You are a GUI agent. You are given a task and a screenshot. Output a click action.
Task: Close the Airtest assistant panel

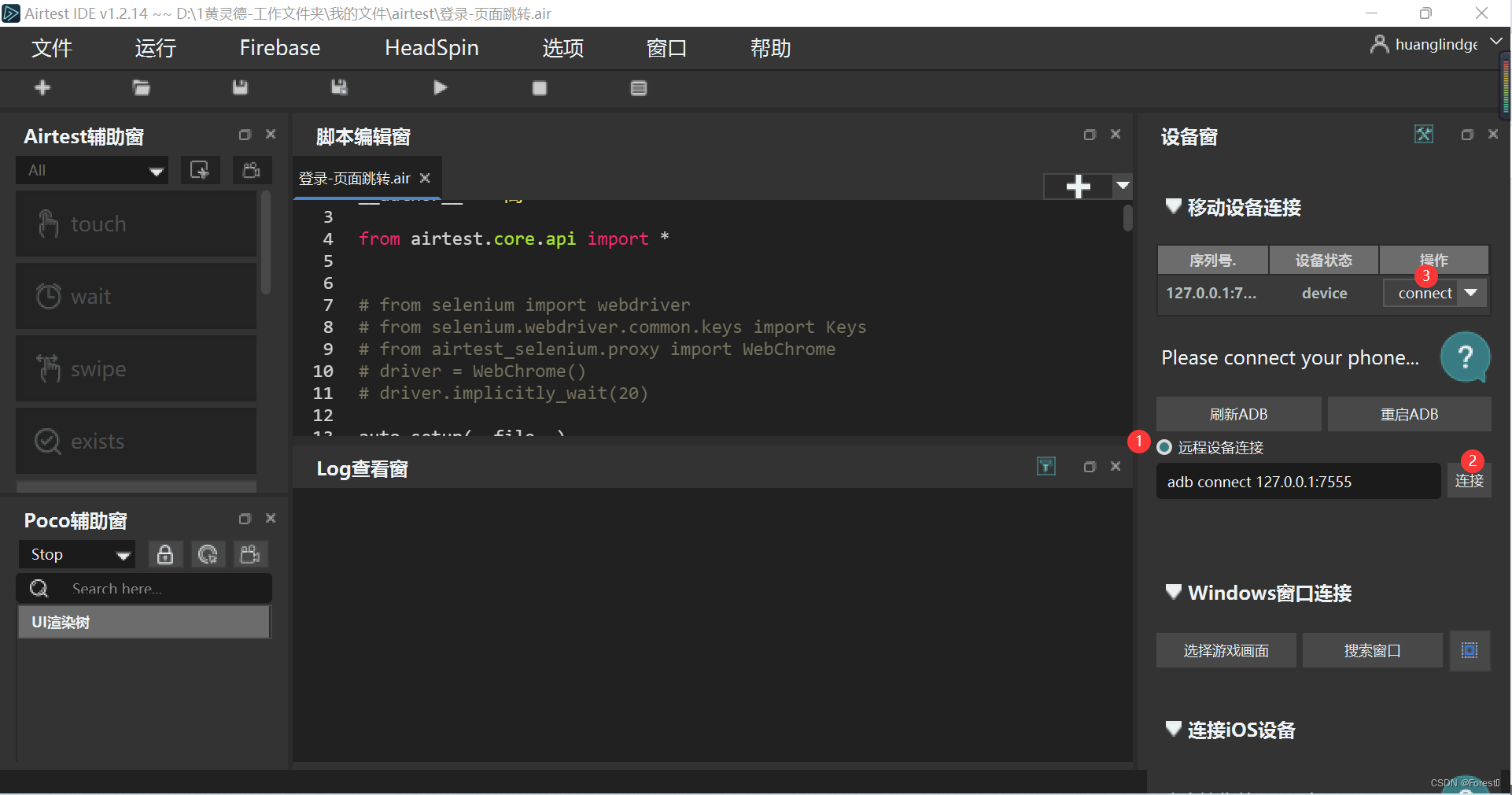pos(271,135)
